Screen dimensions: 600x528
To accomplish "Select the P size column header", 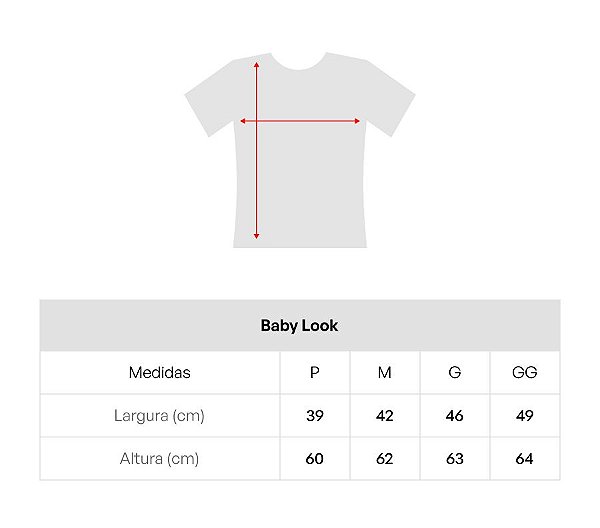I will click(315, 373).
